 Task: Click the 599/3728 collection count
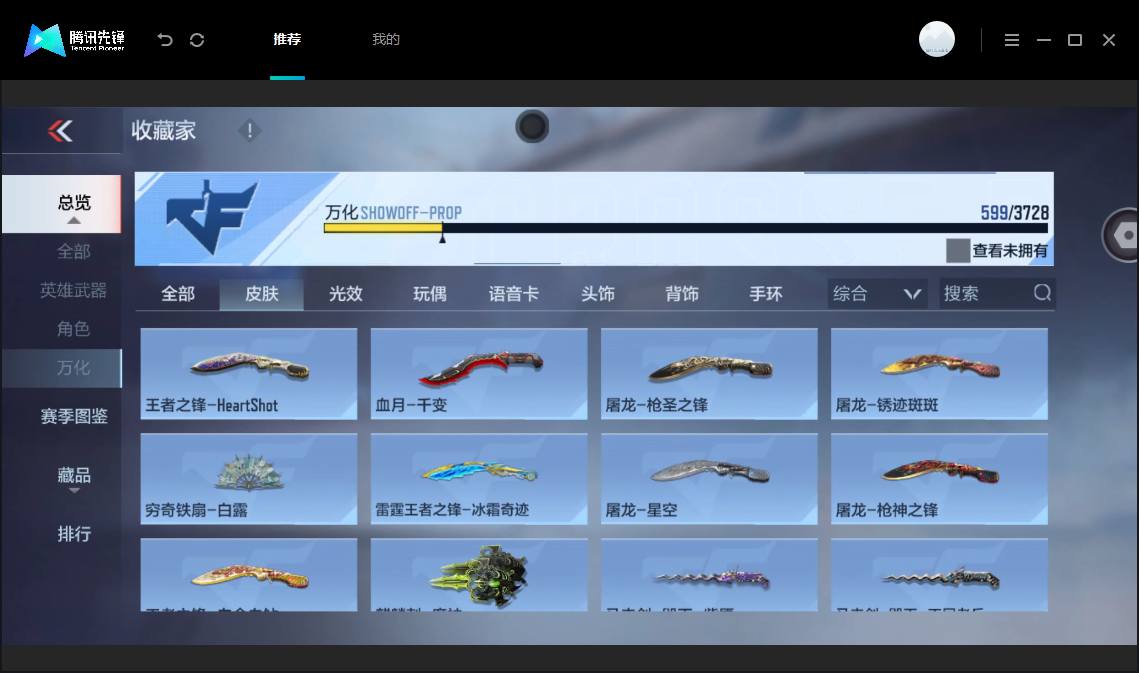point(1014,213)
